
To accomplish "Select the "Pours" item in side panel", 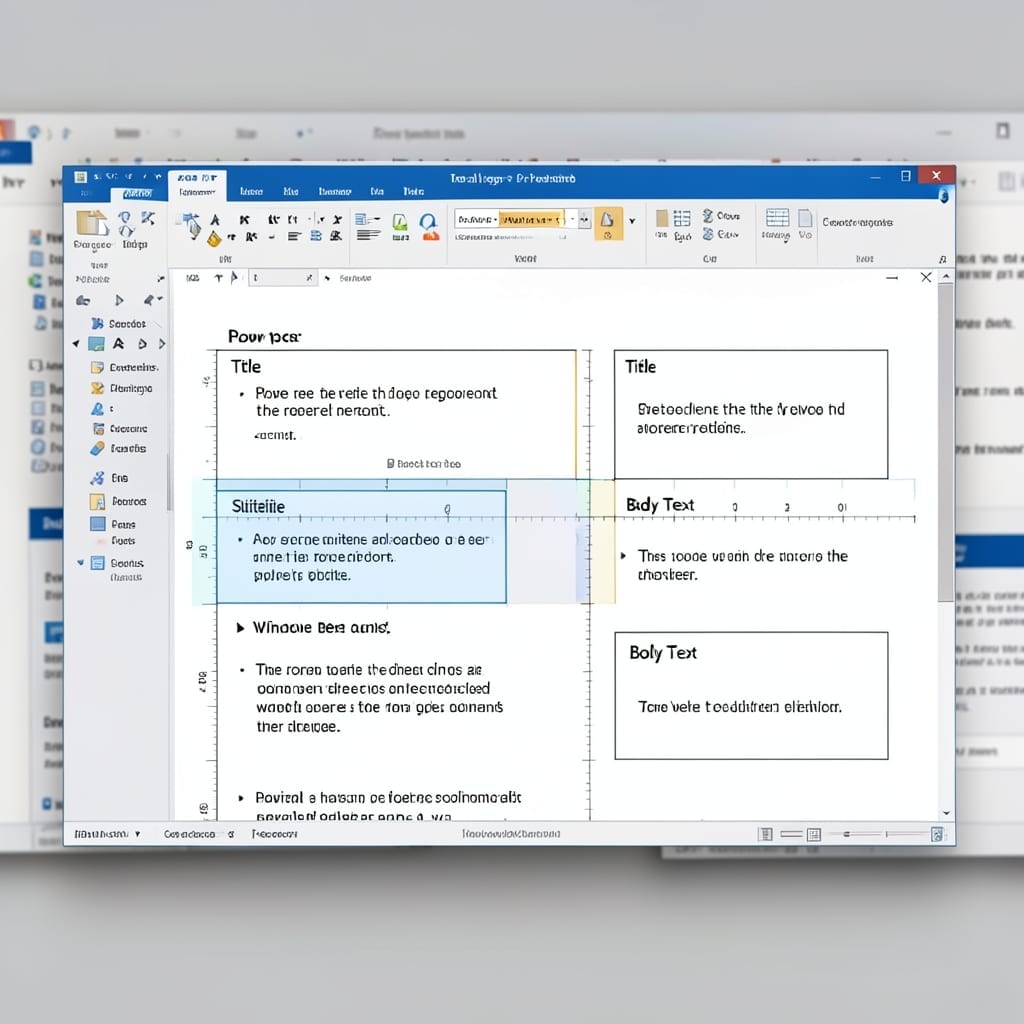I will point(123,524).
